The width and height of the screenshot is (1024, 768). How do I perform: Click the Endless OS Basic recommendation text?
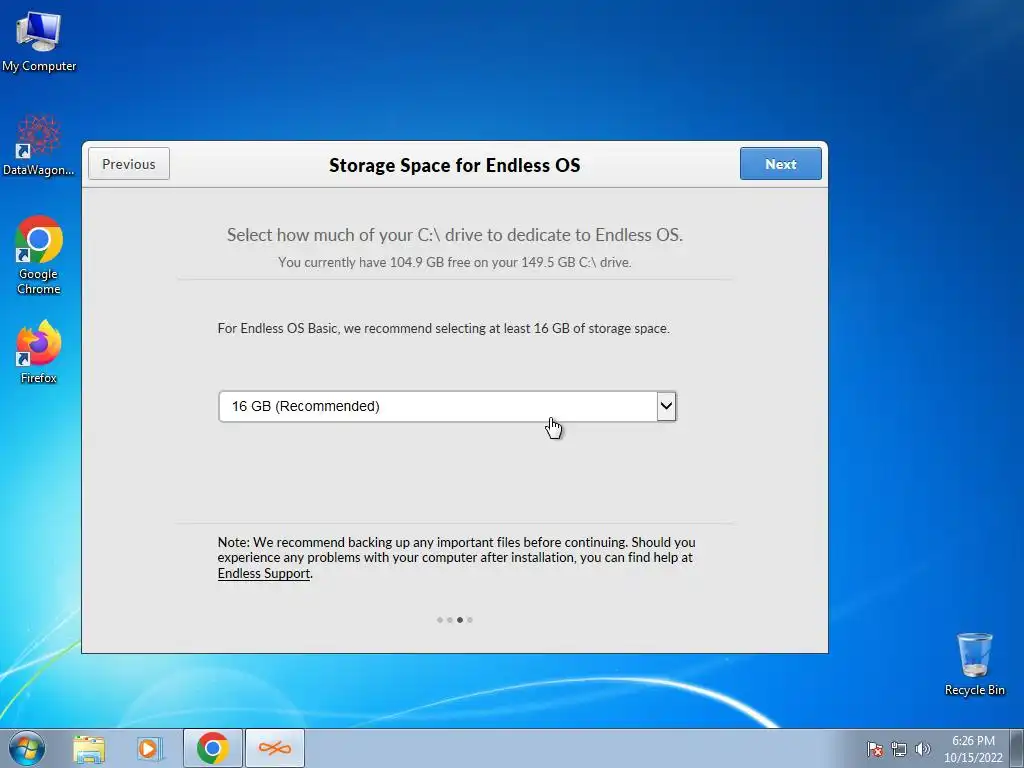pyautogui.click(x=443, y=328)
